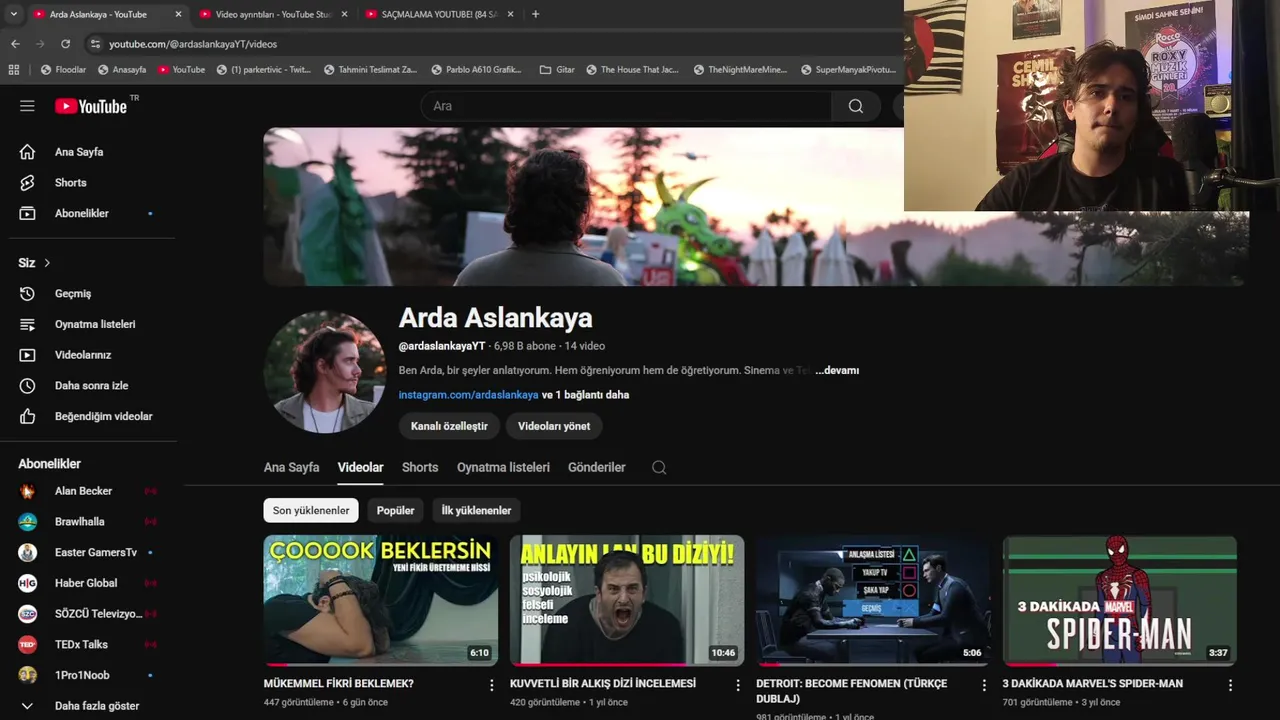This screenshot has height=720, width=1280.
Task: Click the Arda Aslankaya channel avatar
Action: tap(324, 371)
